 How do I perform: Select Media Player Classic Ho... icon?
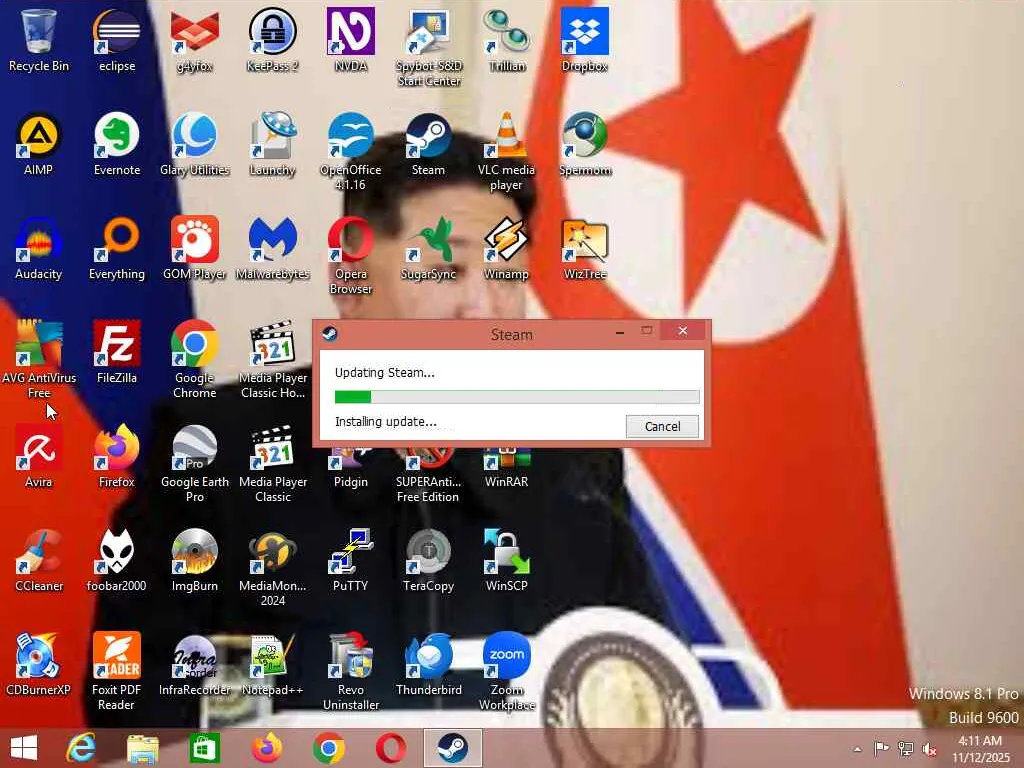[272, 359]
